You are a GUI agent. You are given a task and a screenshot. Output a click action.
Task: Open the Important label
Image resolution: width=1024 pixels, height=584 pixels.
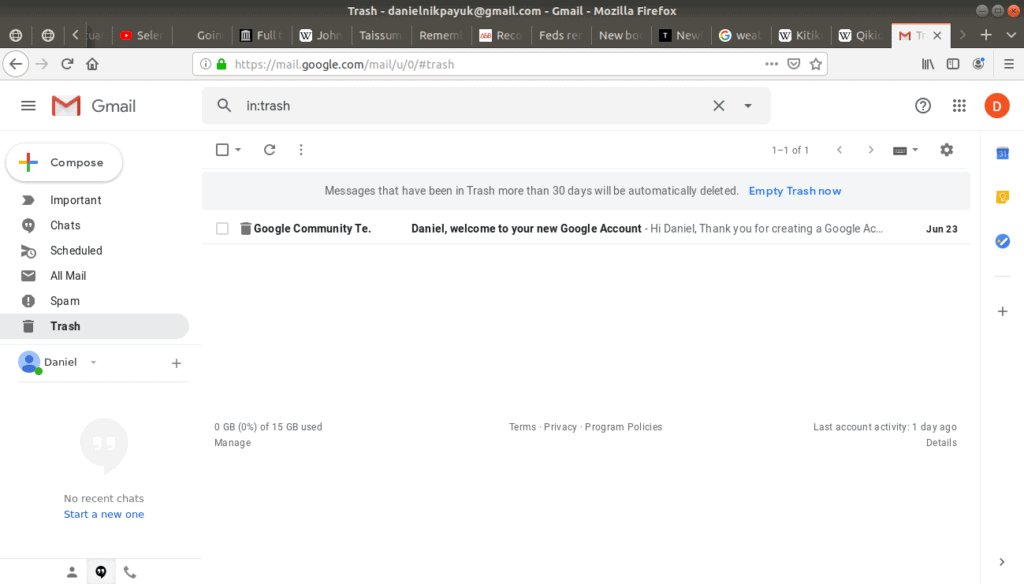(x=76, y=200)
